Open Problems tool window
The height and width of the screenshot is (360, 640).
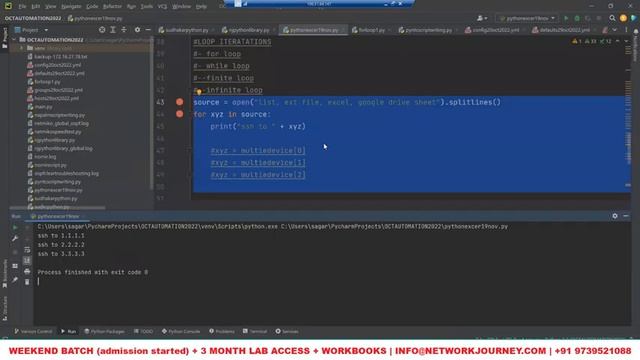[222, 331]
